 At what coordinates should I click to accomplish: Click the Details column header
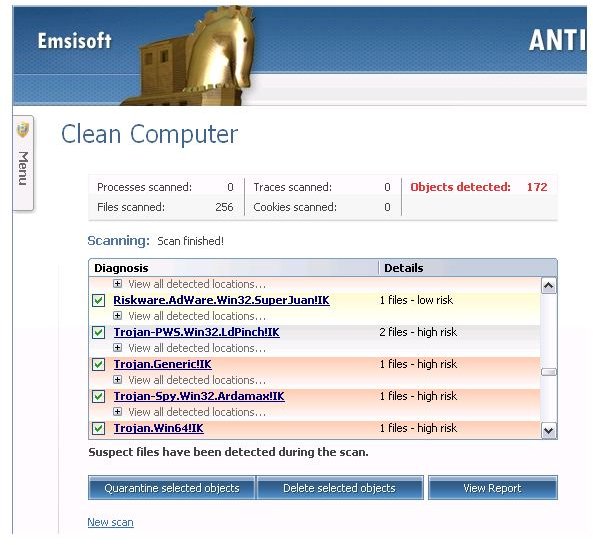point(468,268)
